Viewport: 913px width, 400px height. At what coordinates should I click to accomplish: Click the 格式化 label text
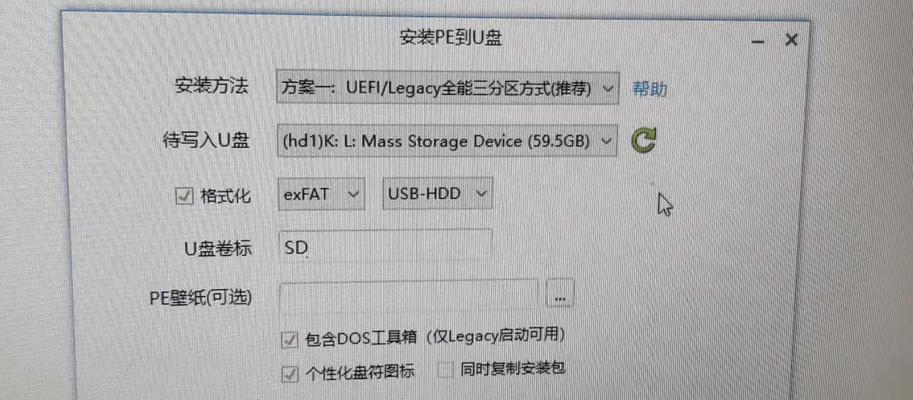pos(225,196)
